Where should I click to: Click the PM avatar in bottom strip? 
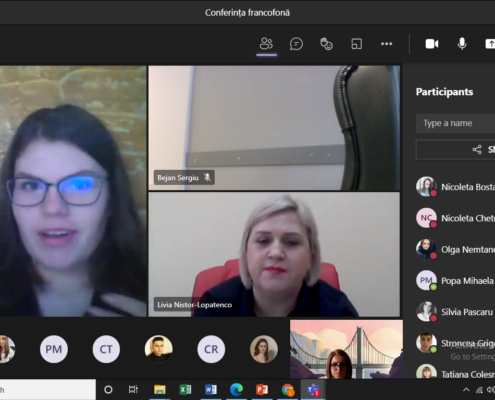[x=54, y=349]
